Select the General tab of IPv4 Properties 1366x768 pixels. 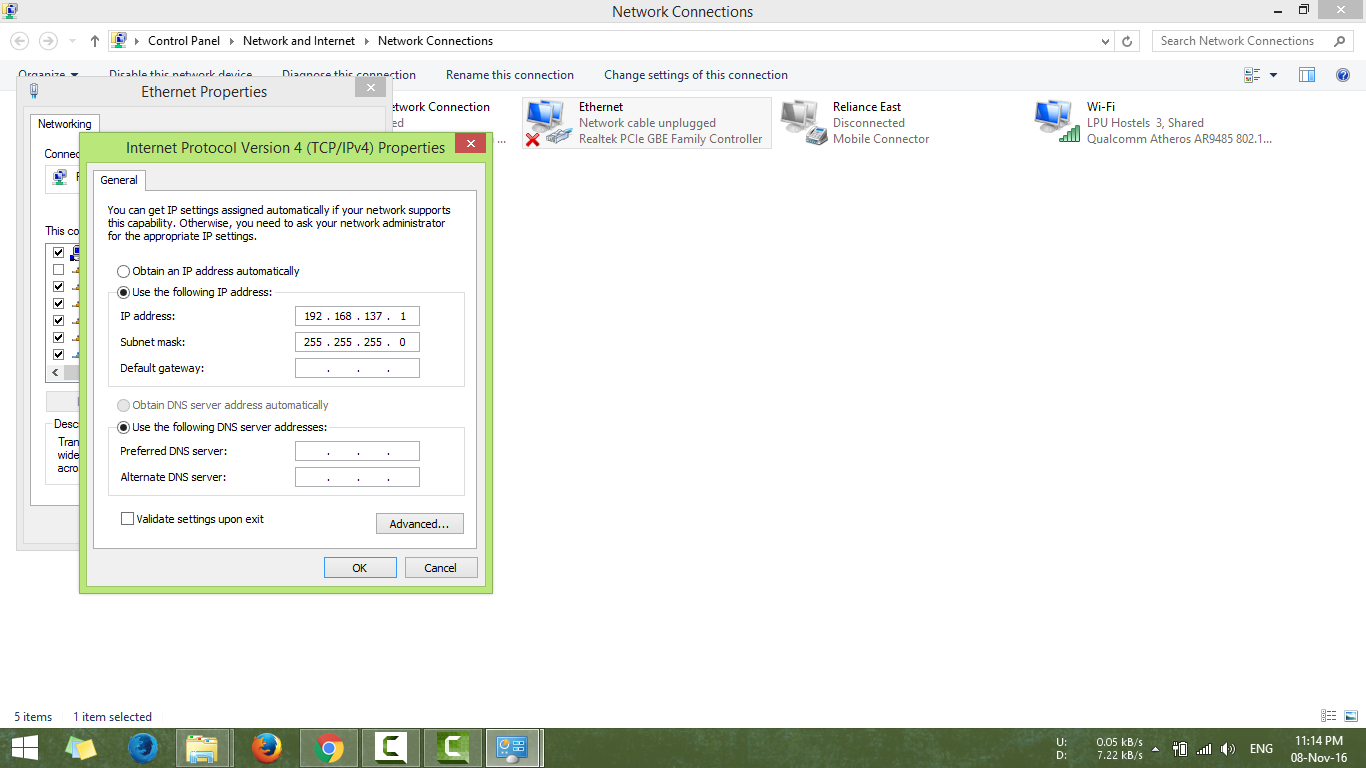coord(118,180)
